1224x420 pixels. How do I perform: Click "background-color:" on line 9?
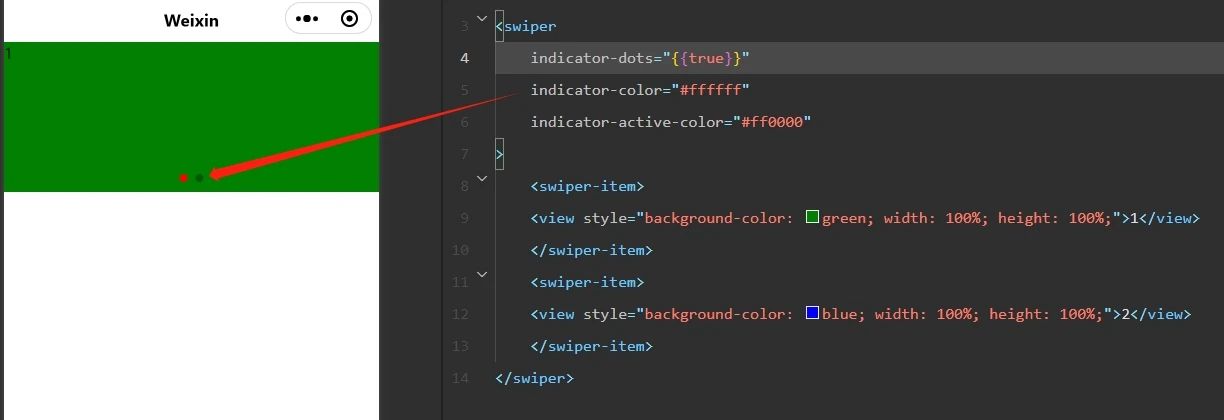click(719, 218)
